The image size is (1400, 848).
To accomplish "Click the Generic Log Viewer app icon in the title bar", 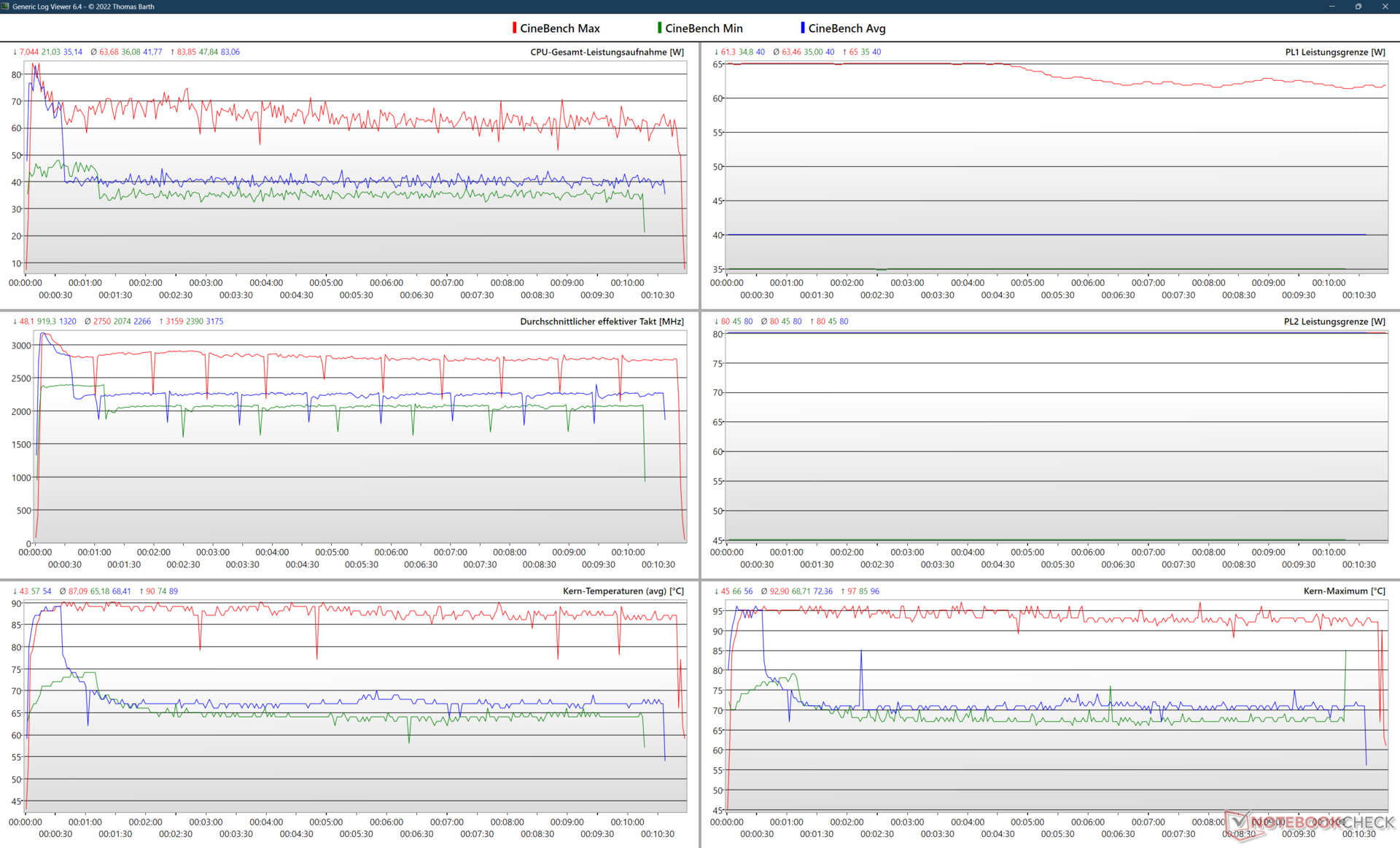I will [x=7, y=7].
